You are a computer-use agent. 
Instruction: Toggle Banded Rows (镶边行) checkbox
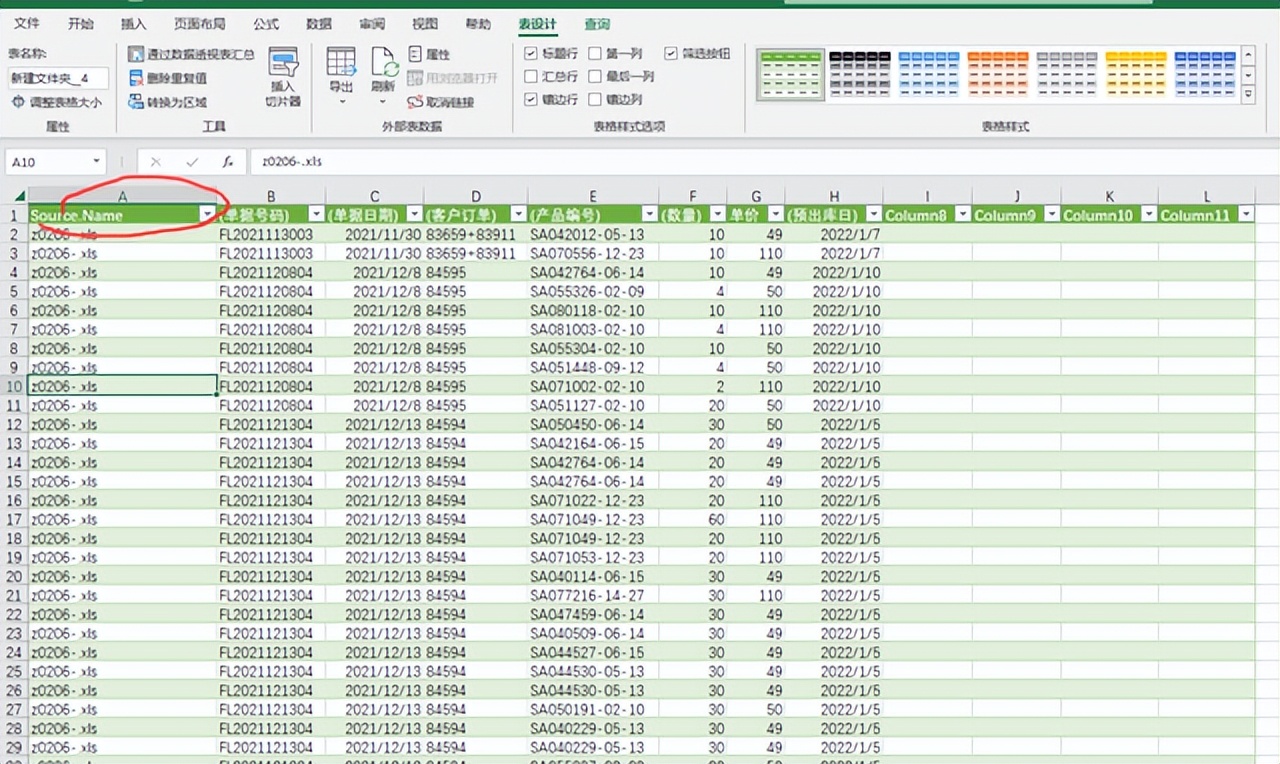(531, 99)
